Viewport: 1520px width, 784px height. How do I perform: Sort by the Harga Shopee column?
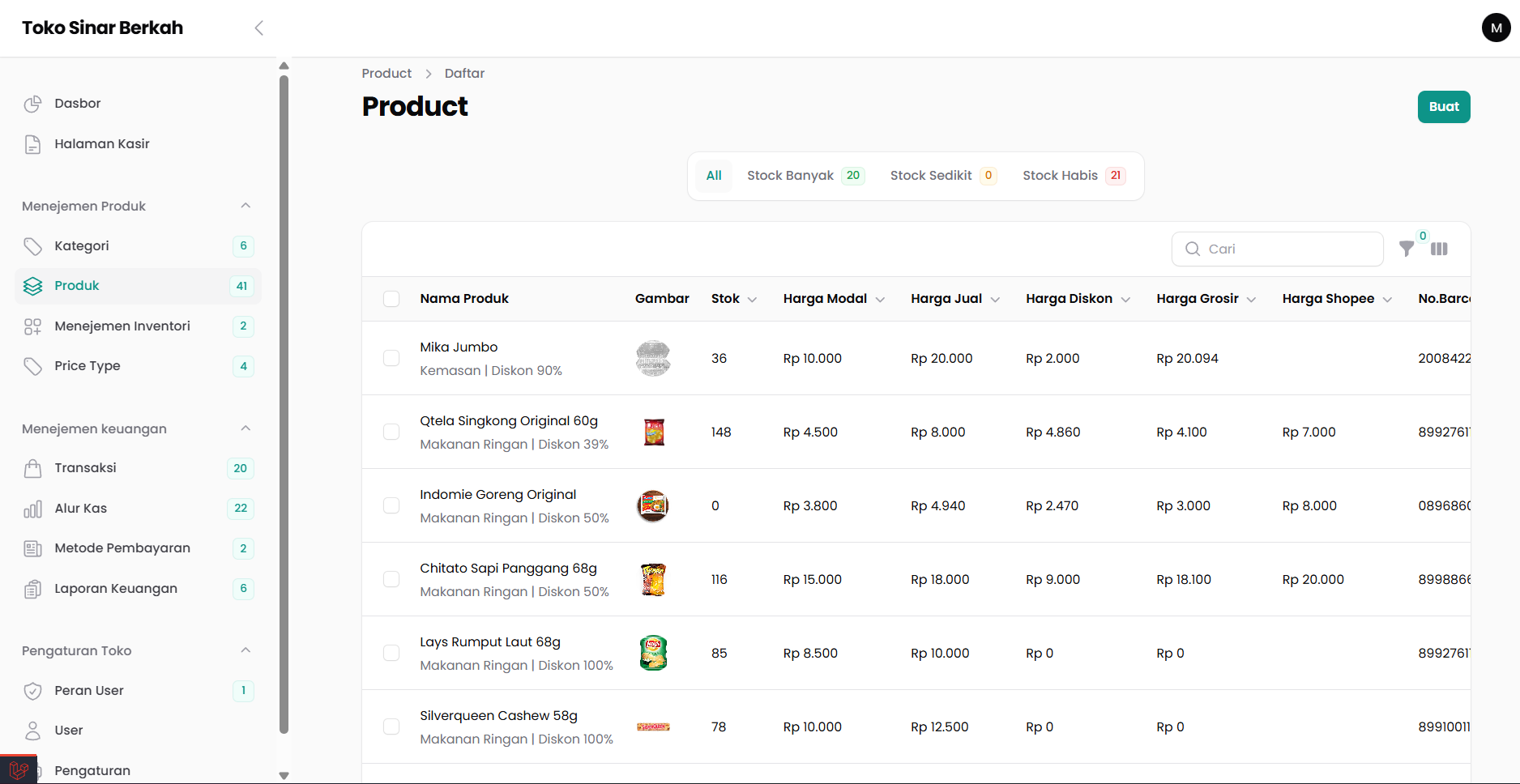coord(1337,299)
